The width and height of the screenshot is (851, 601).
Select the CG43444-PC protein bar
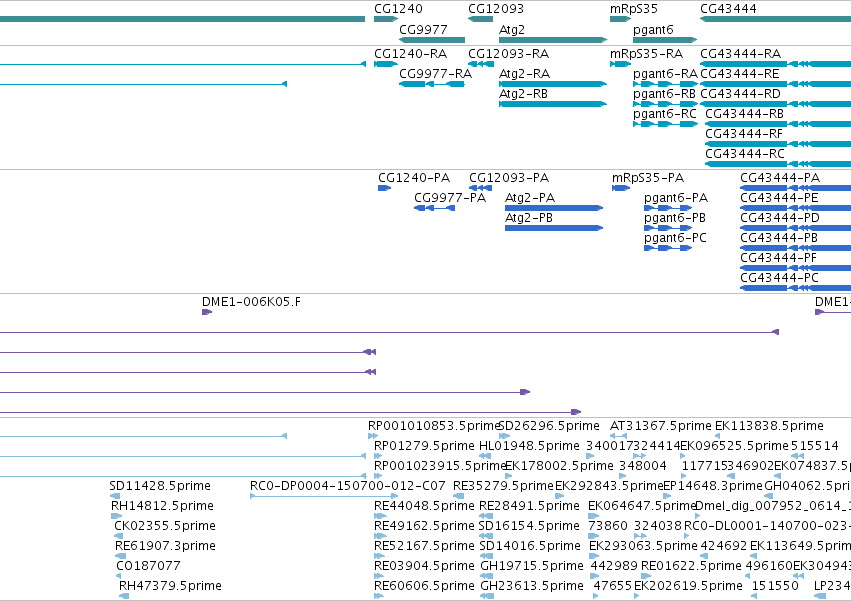pos(796,288)
